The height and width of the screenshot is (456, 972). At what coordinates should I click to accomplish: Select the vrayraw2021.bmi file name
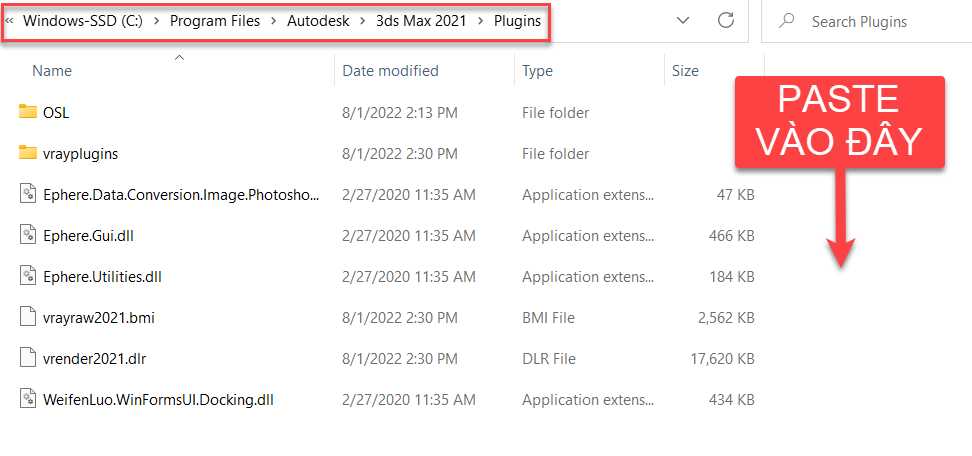99,317
